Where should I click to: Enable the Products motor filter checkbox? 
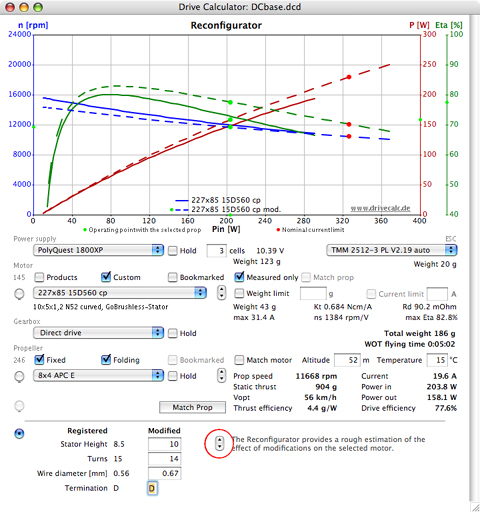(39, 277)
